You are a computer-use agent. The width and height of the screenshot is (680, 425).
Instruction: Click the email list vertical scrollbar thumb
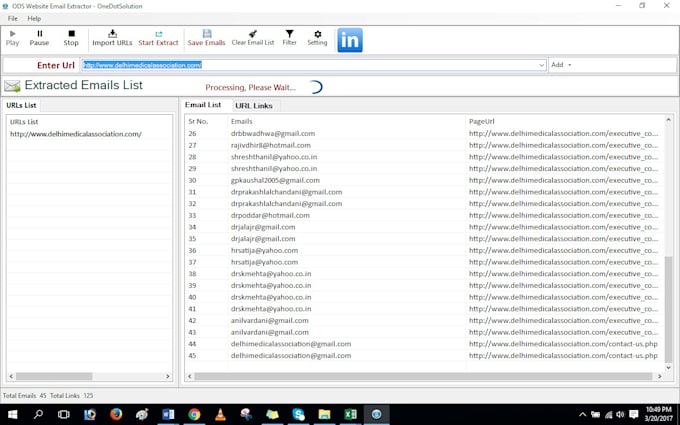click(x=668, y=309)
